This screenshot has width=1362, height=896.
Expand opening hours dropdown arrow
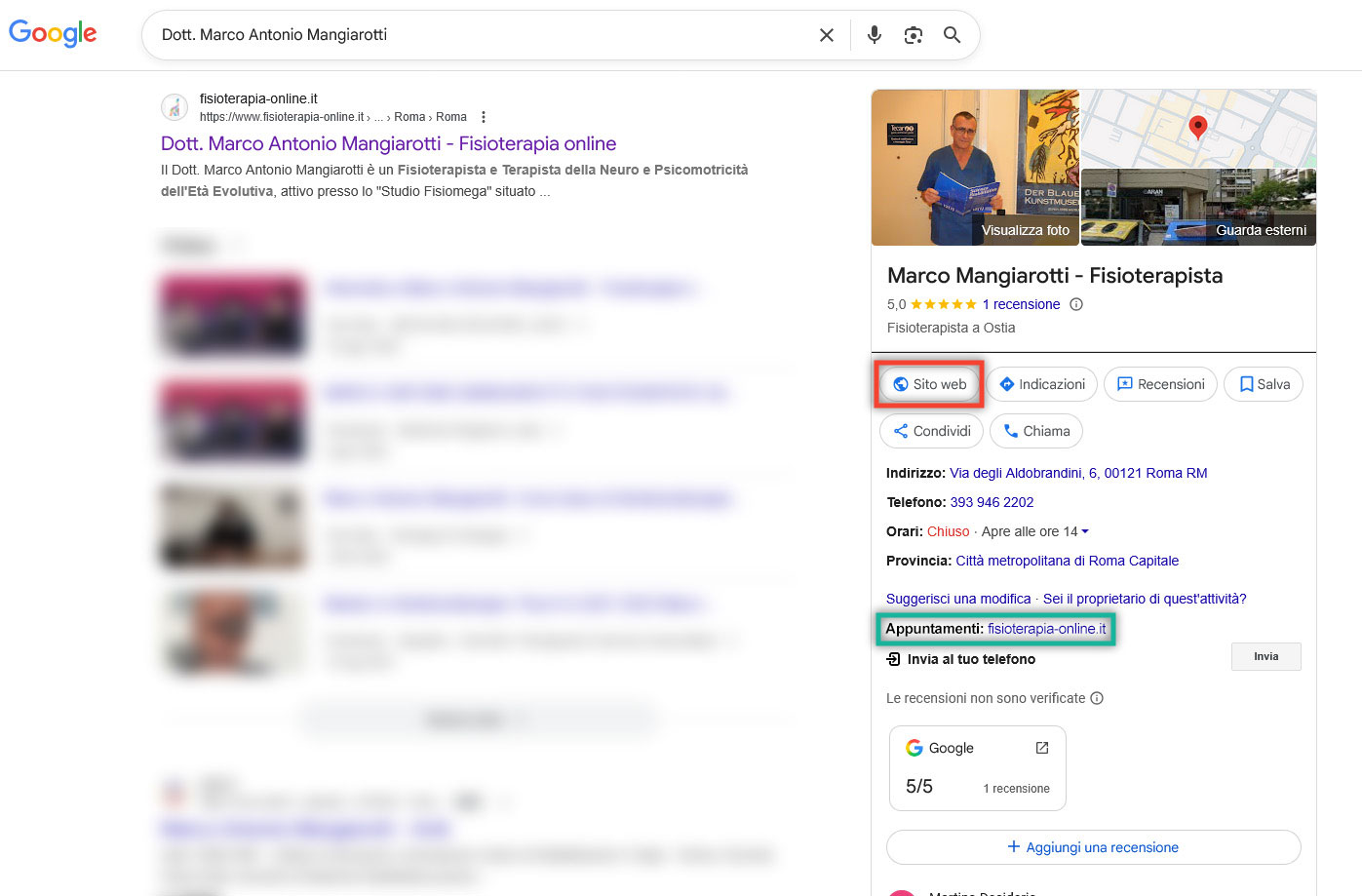[x=1085, y=531]
